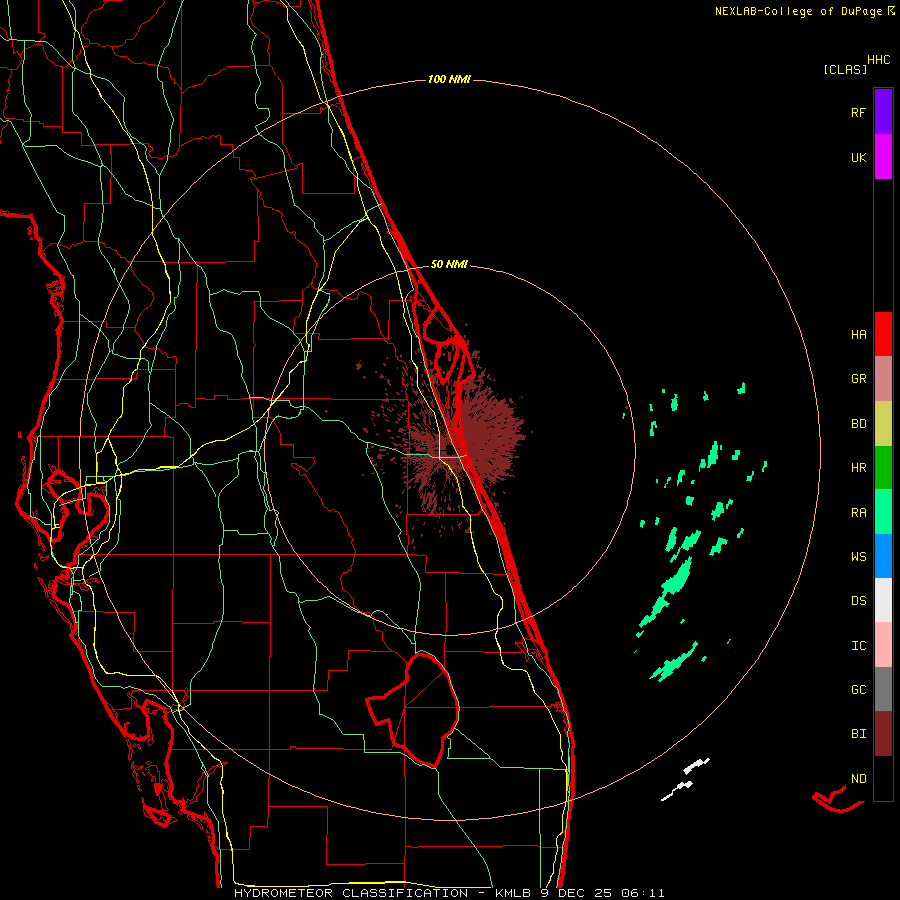The height and width of the screenshot is (900, 900).
Task: Click the HYDROMETEOR CLASSIFICATION caption at bottom
Action: (351, 893)
